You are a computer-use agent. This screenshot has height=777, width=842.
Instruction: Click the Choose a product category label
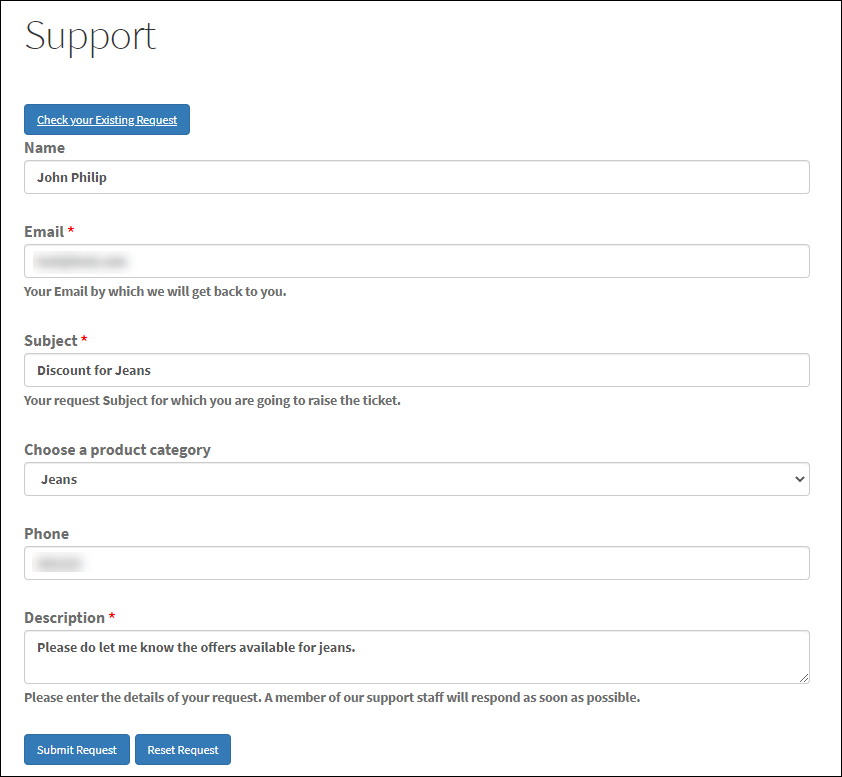click(x=118, y=450)
